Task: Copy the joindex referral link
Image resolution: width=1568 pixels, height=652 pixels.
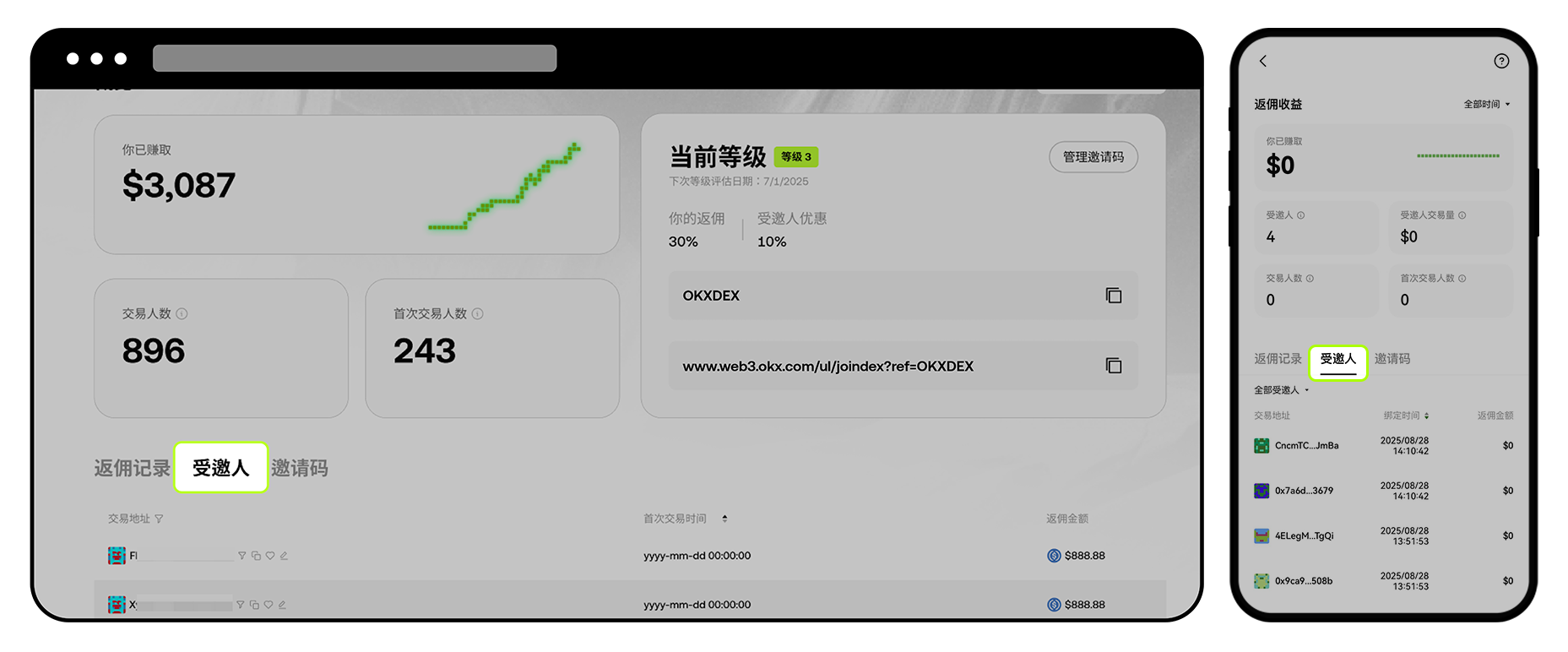Action: click(x=1114, y=366)
